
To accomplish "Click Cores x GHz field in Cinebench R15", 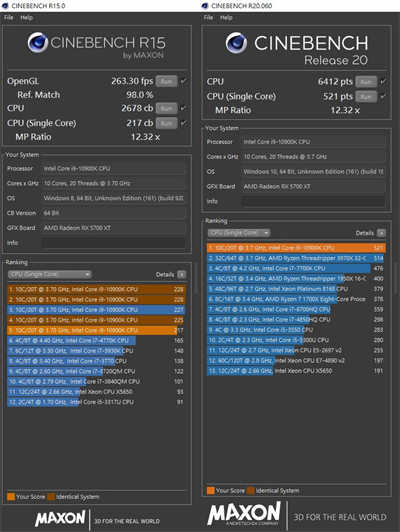I will [x=114, y=184].
